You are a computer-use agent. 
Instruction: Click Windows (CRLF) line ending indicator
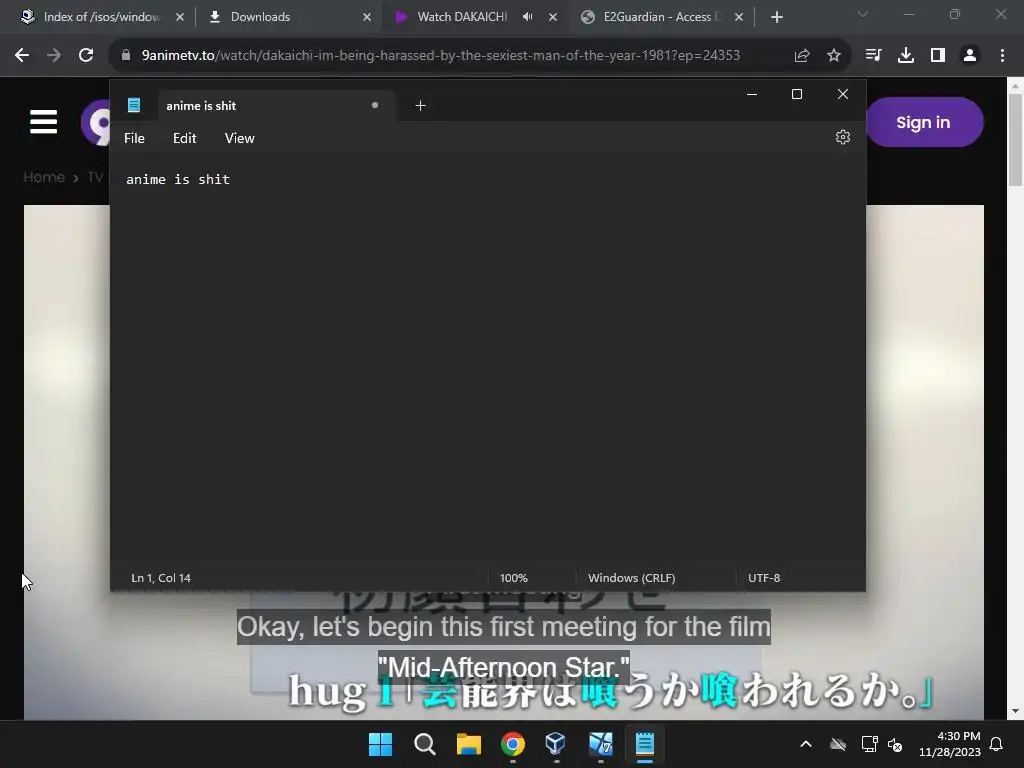pyautogui.click(x=632, y=578)
